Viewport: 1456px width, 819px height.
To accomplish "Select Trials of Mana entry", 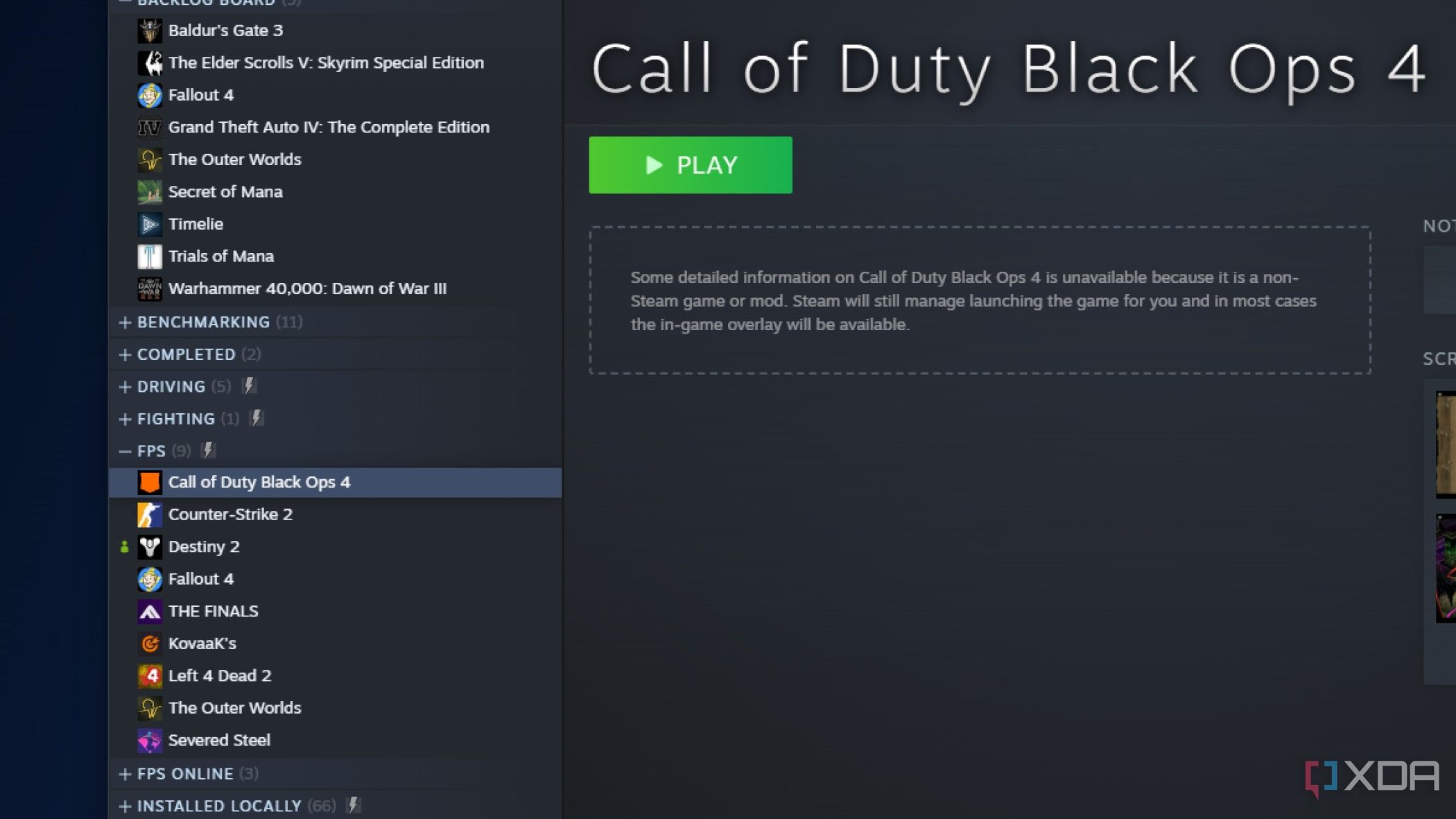I will pyautogui.click(x=335, y=257).
